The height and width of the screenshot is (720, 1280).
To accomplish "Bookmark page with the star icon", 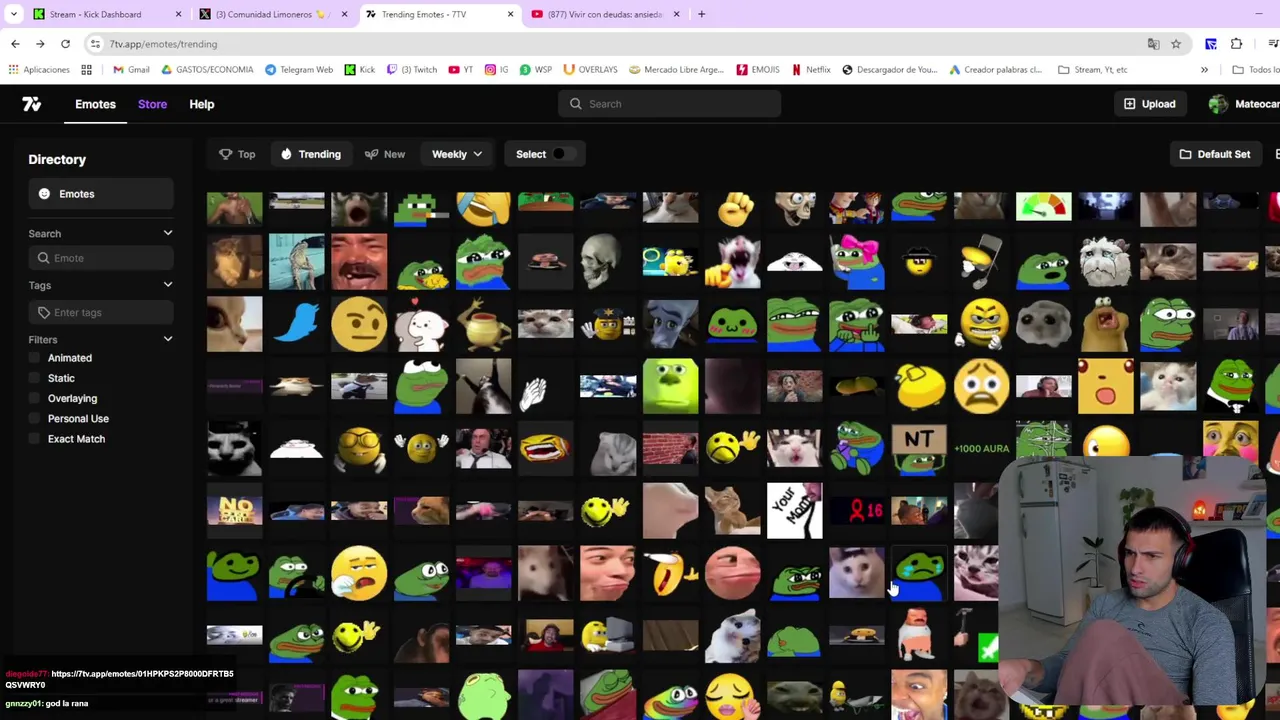I will pos(1176,44).
